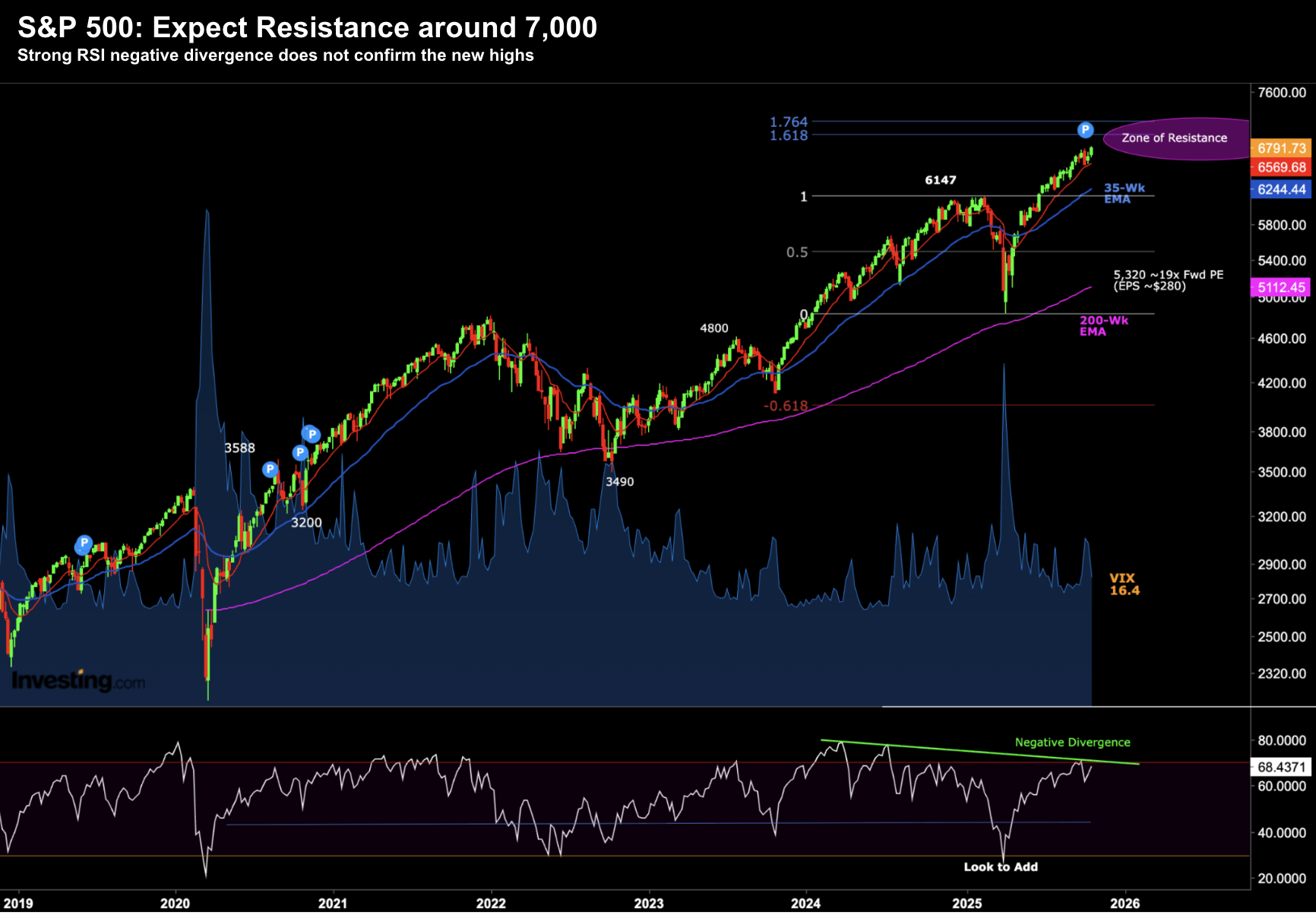1316x915 pixels.
Task: Select the leftmost P marker of the 2020 cluster
Action: [270, 470]
